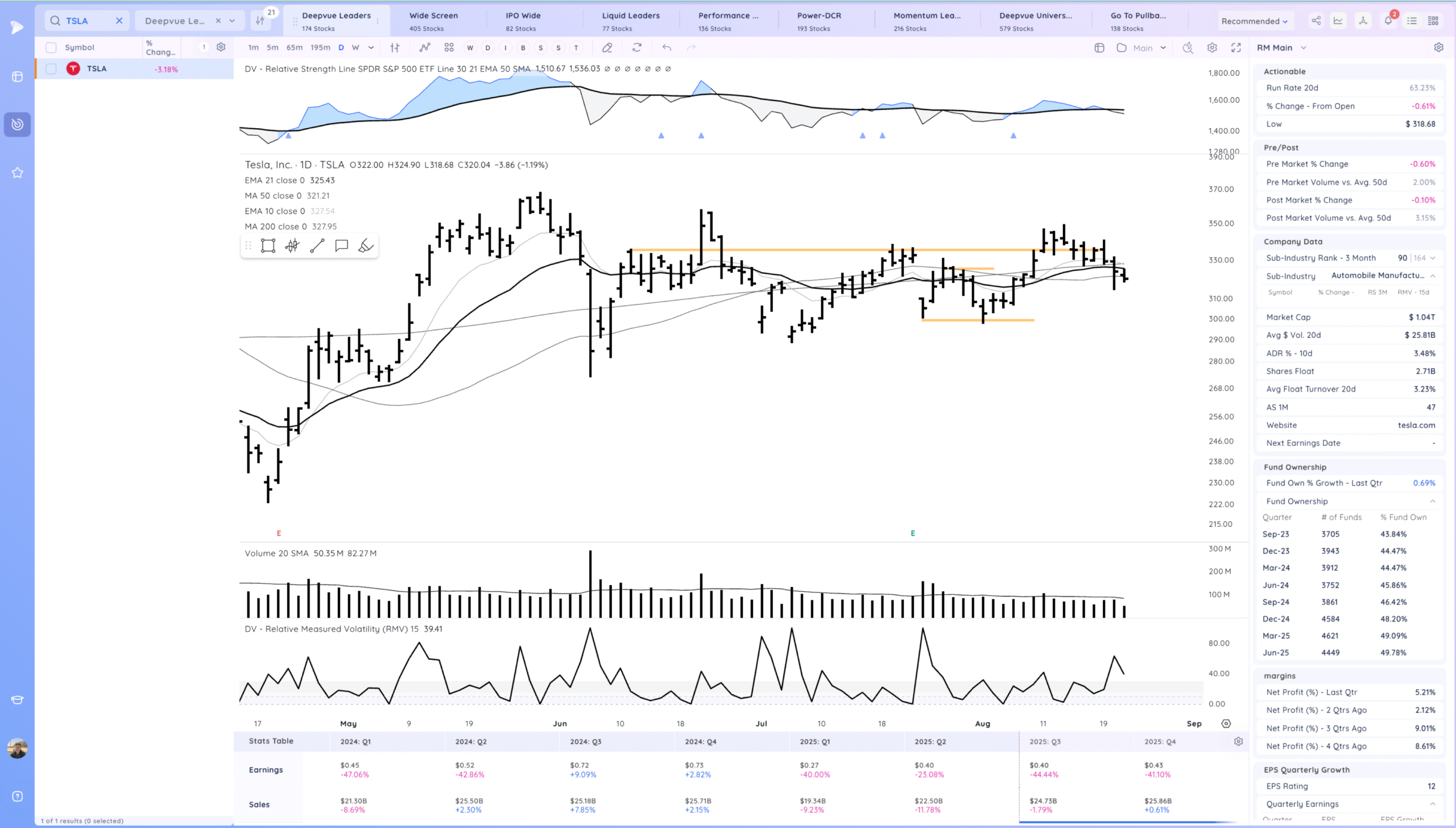Open notifications bell with 2 badge
The image size is (1456, 828).
(x=1388, y=20)
